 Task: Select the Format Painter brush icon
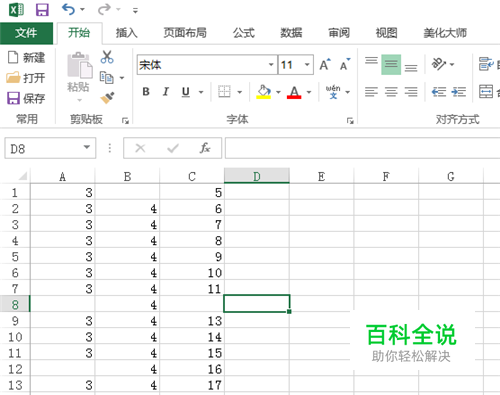(x=107, y=98)
